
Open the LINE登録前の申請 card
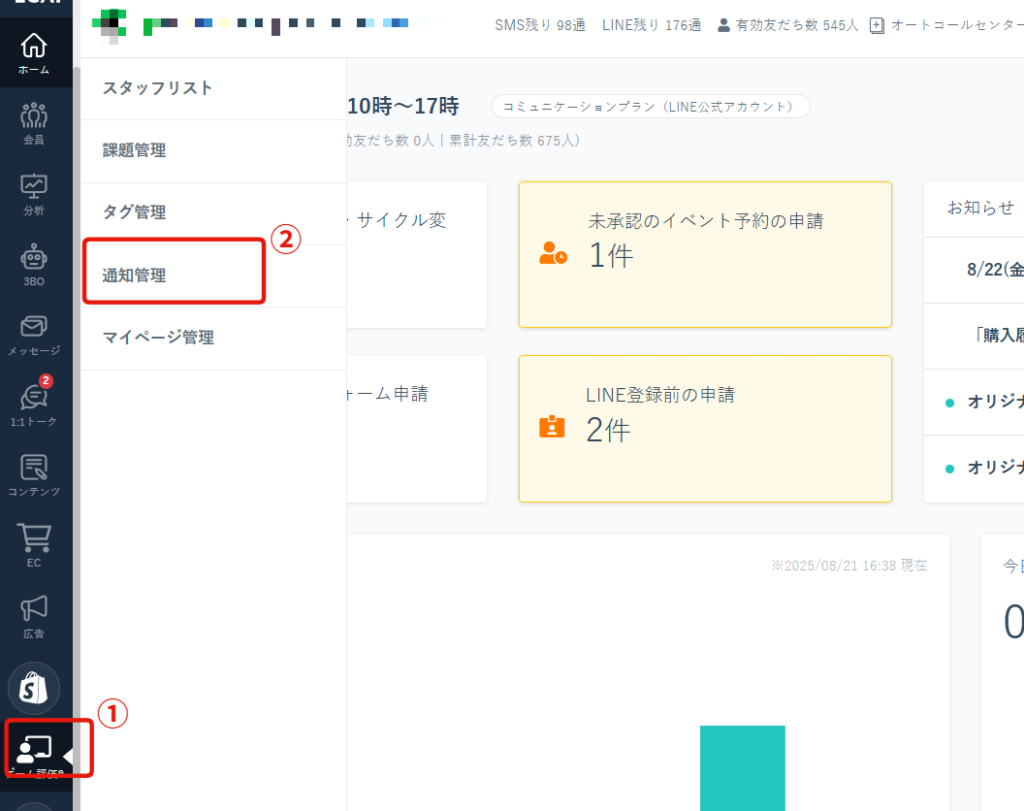click(705, 428)
